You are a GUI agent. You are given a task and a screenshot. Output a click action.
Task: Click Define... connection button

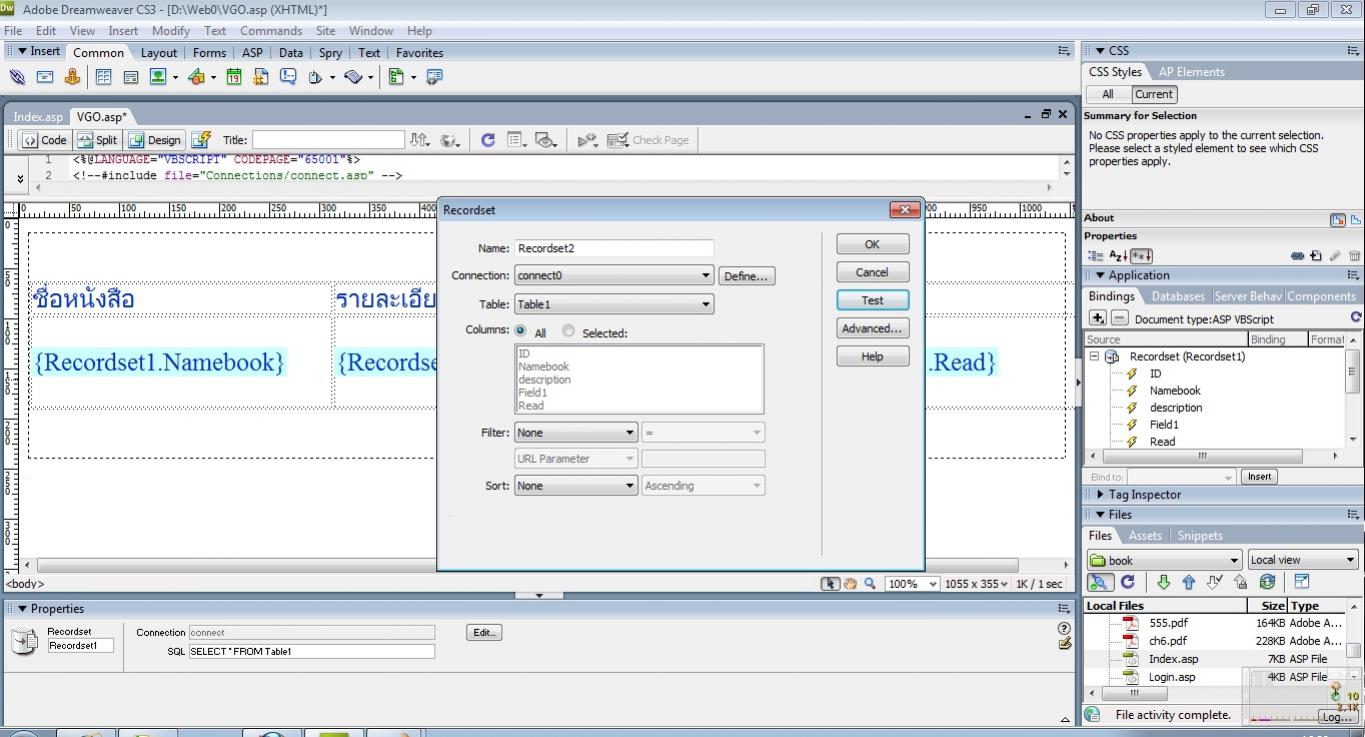pyautogui.click(x=746, y=276)
